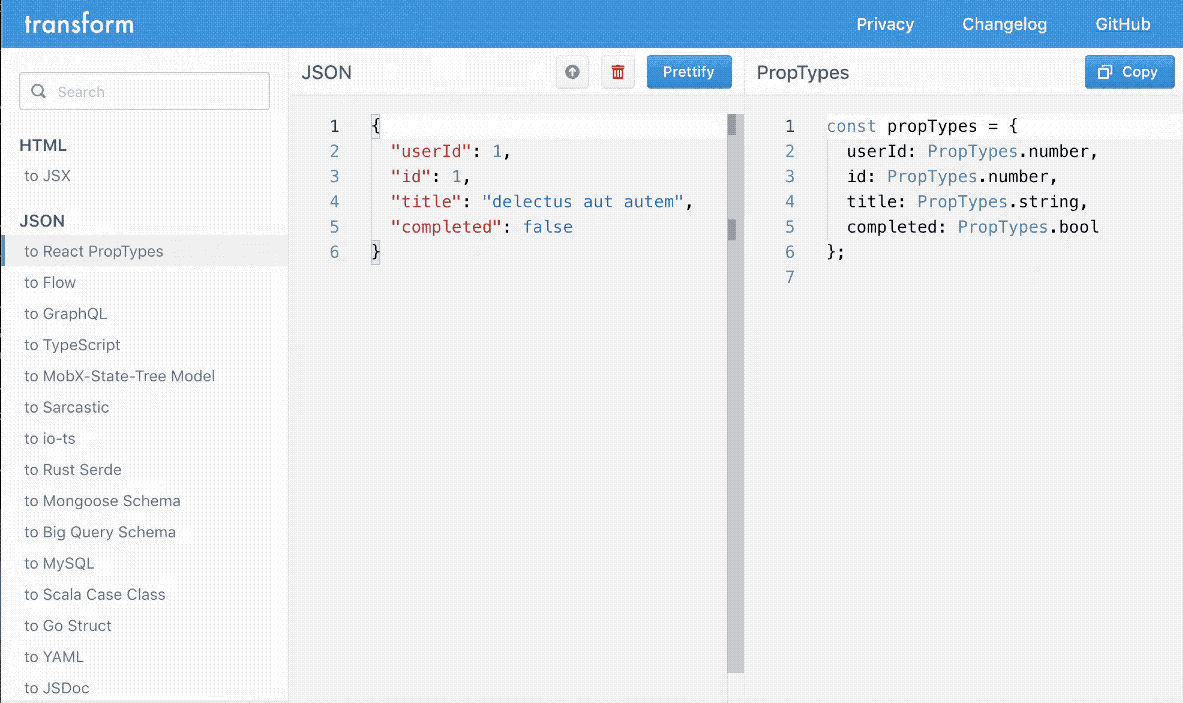Clear the JSON input using the trash icon
The image size is (1183, 703).
[x=618, y=71]
